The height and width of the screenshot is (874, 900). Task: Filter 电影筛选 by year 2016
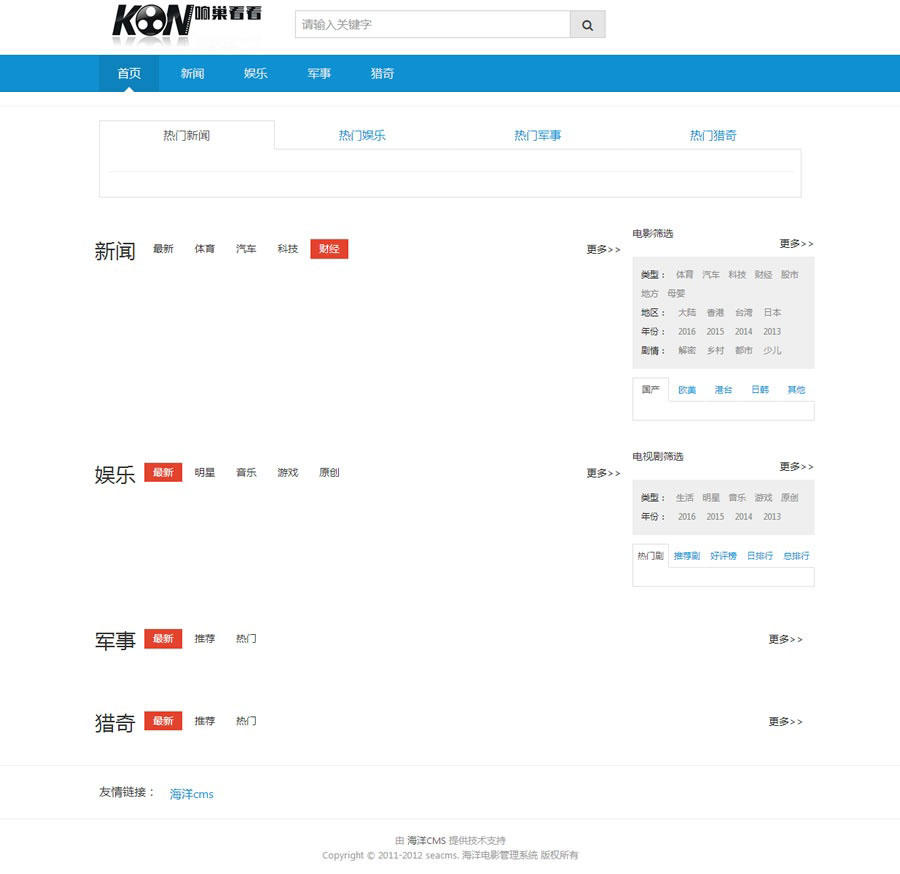(686, 332)
